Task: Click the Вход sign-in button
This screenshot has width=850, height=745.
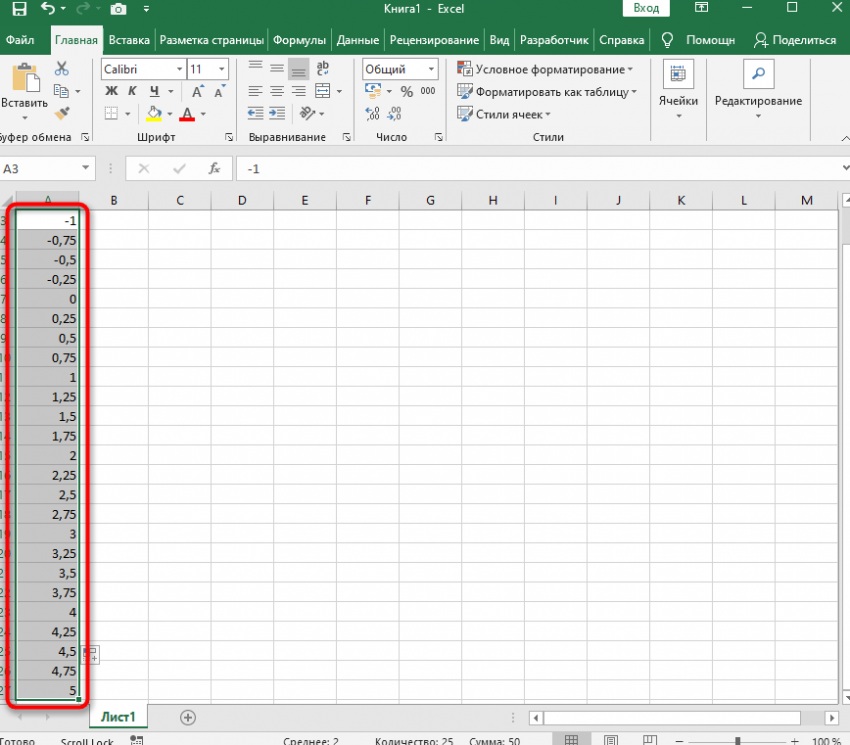Action: [647, 9]
